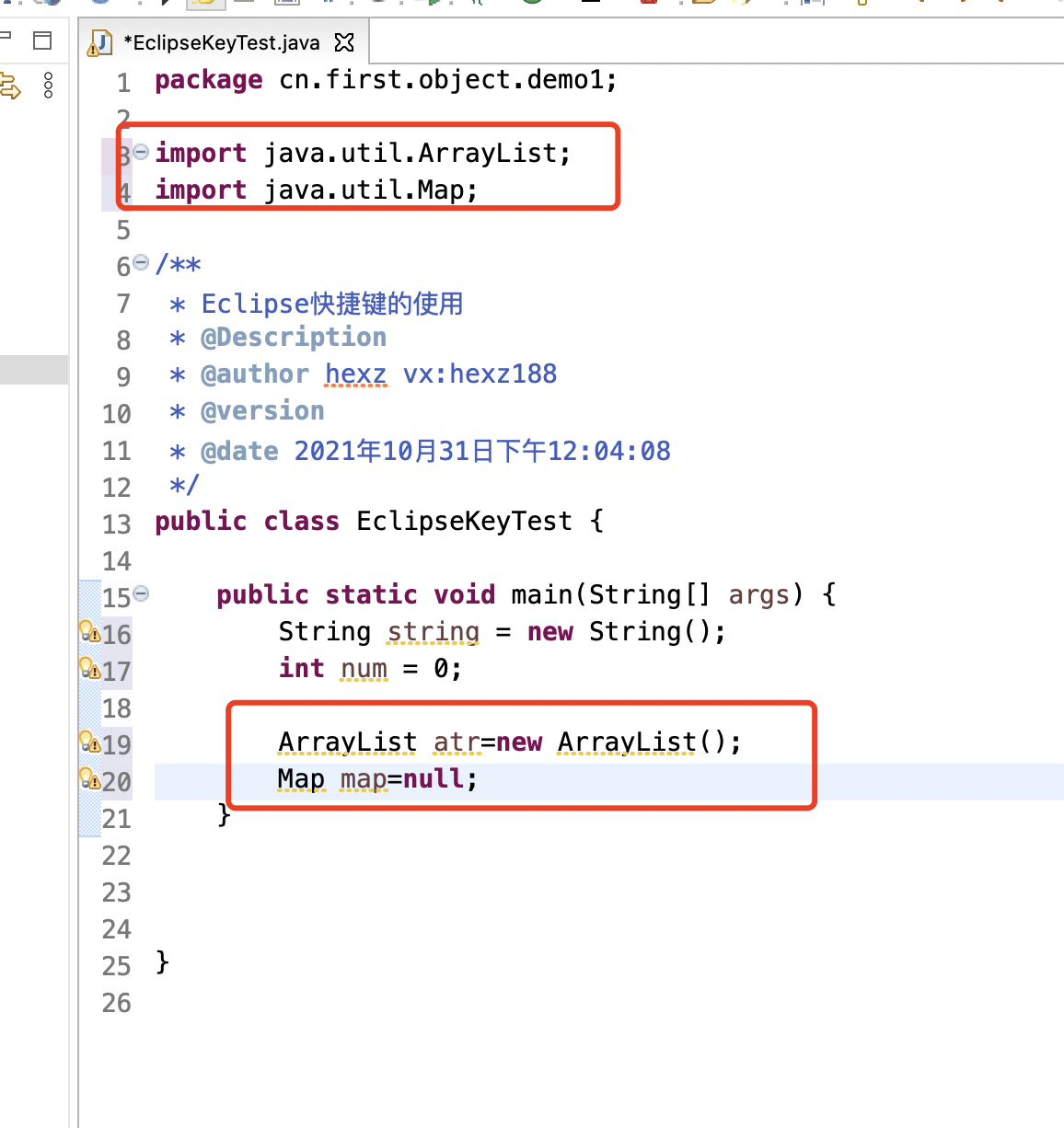The width and height of the screenshot is (1064, 1128).
Task: Click quick-fix lightbulb on line 16
Action: click(89, 632)
